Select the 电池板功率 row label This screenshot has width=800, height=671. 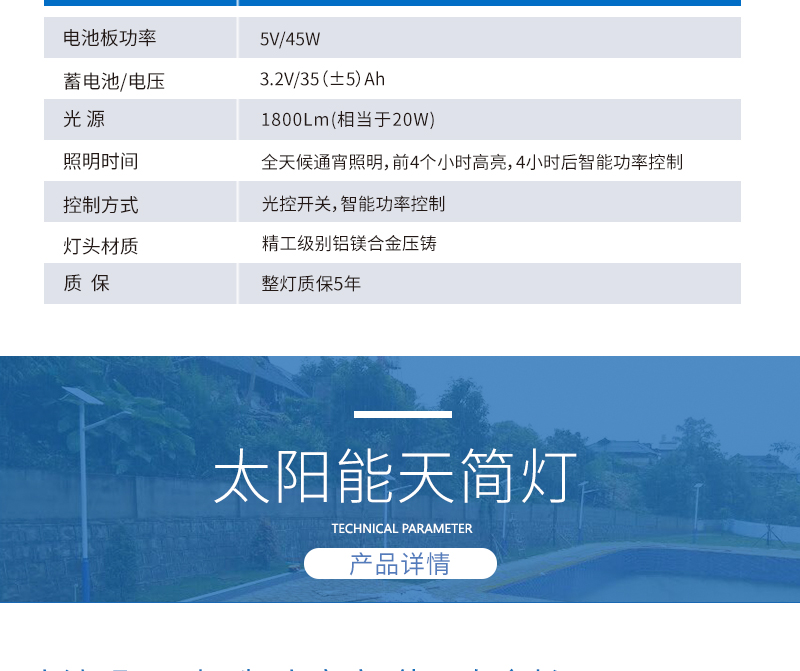pyautogui.click(x=110, y=38)
